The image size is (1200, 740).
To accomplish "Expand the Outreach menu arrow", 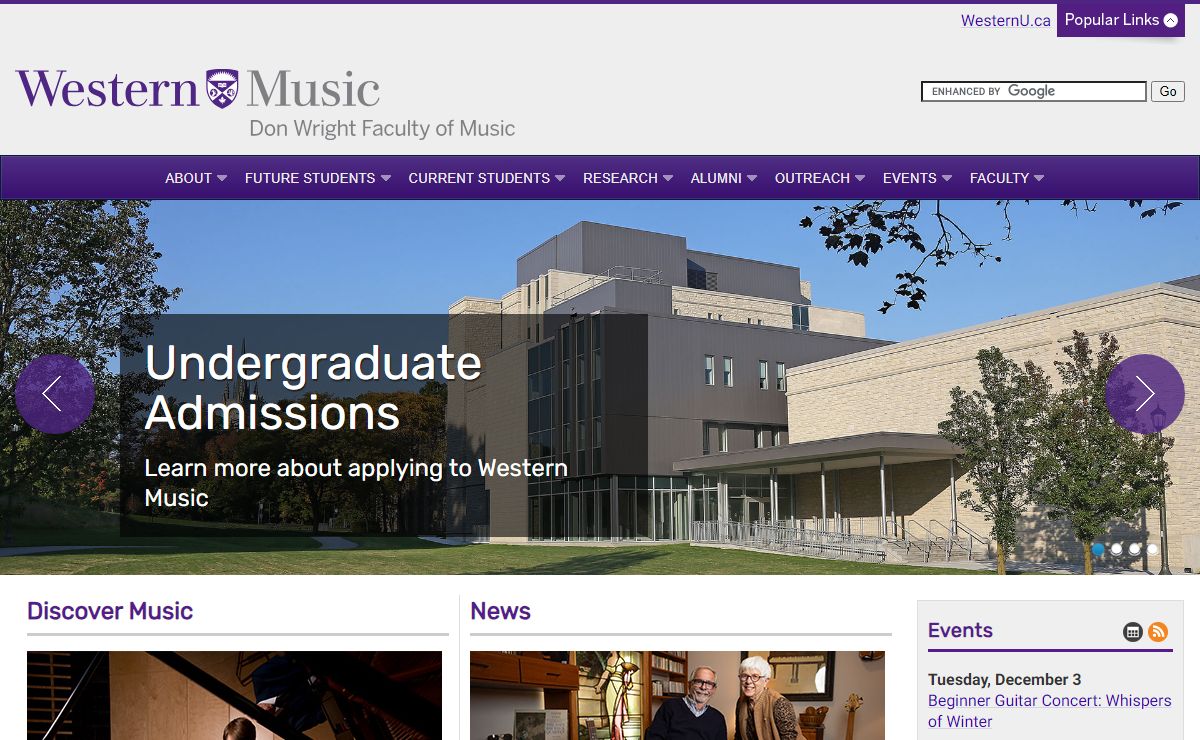I will click(860, 178).
